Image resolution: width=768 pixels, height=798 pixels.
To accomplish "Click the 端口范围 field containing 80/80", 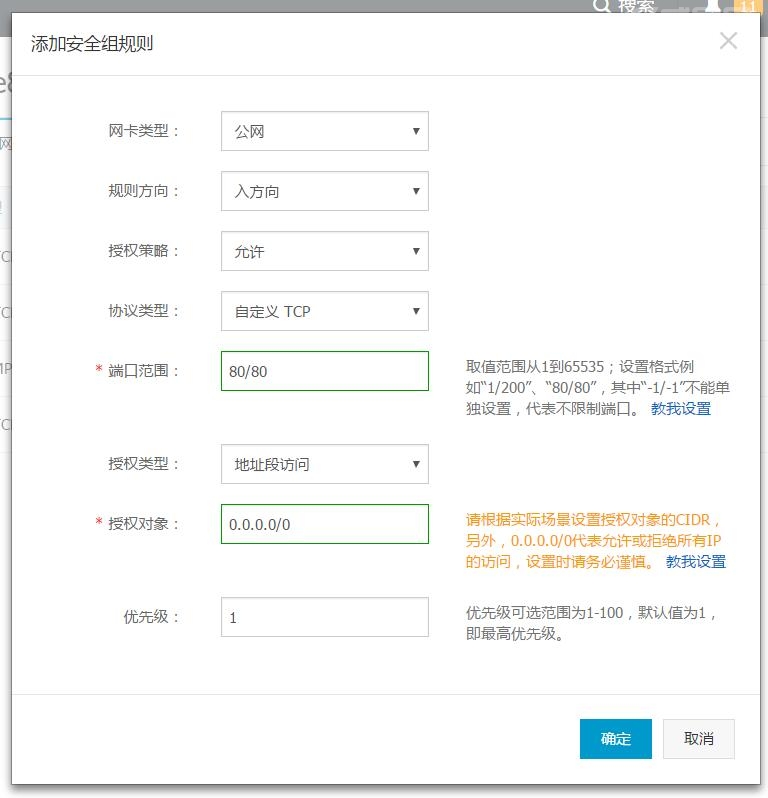I will pos(324,371).
